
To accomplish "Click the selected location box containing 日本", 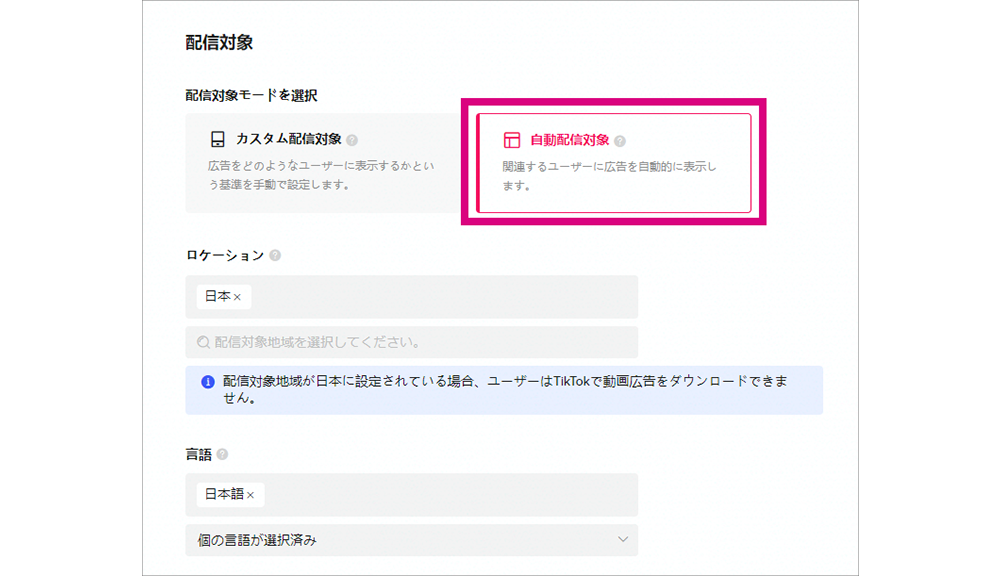I will 411,297.
